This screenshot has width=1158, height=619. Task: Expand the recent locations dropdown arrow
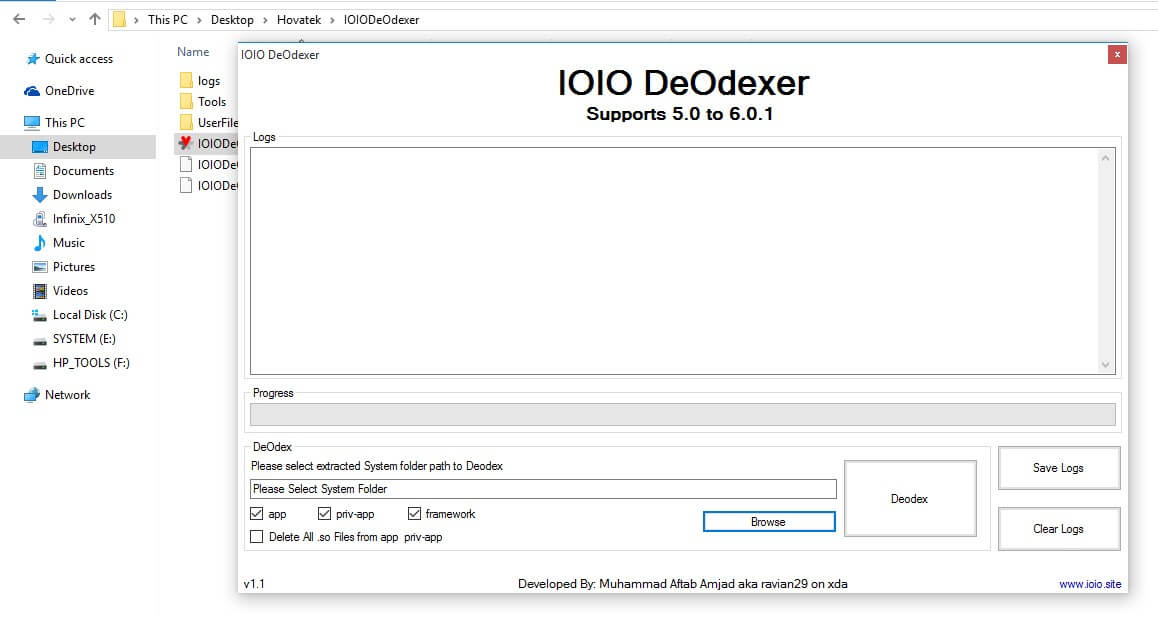click(x=72, y=20)
